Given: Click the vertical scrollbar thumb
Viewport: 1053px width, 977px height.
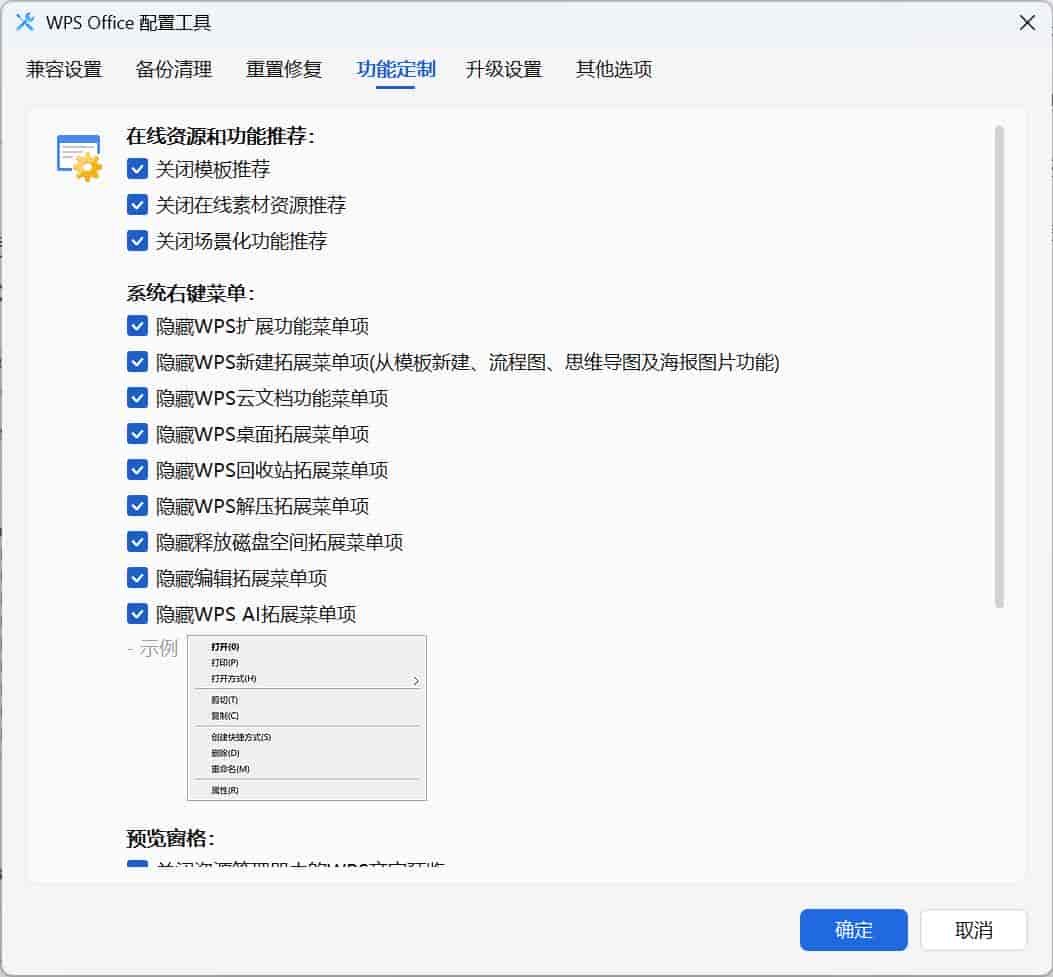Looking at the screenshot, I should tap(999, 367).
